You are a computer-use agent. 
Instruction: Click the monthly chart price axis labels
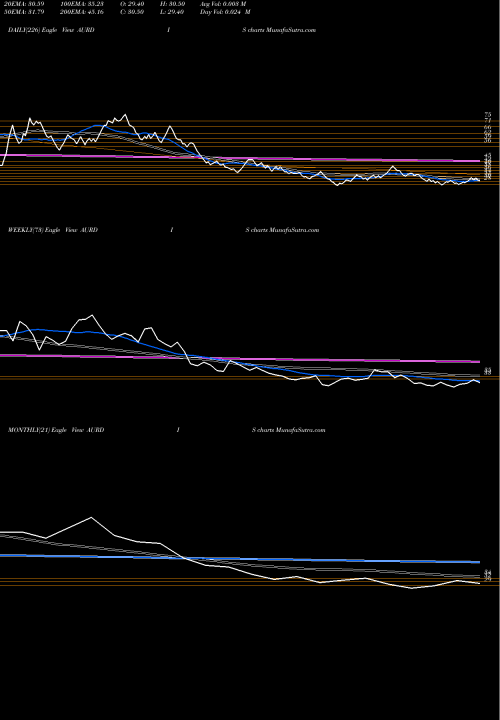tap(488, 575)
